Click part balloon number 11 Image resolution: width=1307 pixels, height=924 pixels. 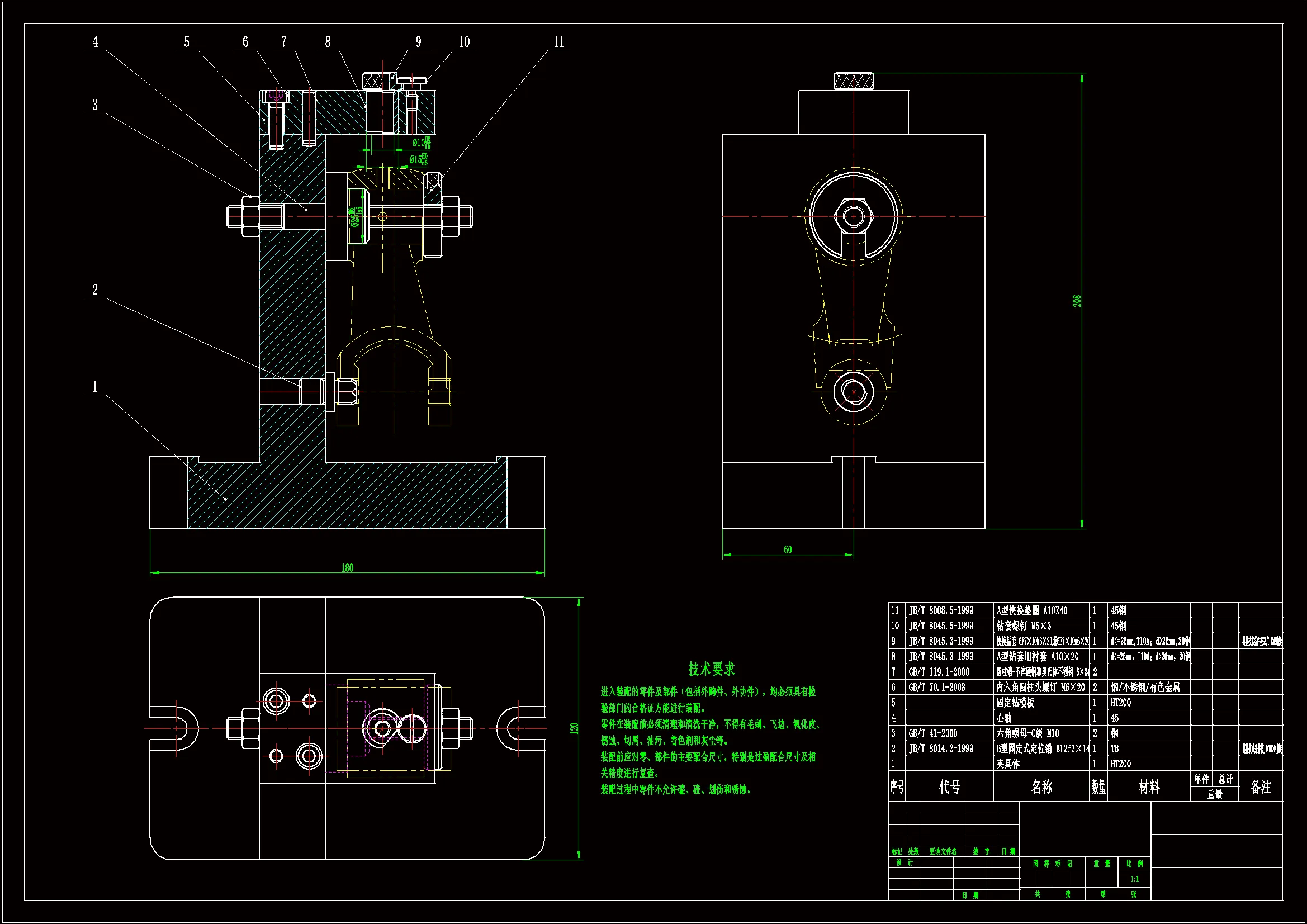pos(558,41)
